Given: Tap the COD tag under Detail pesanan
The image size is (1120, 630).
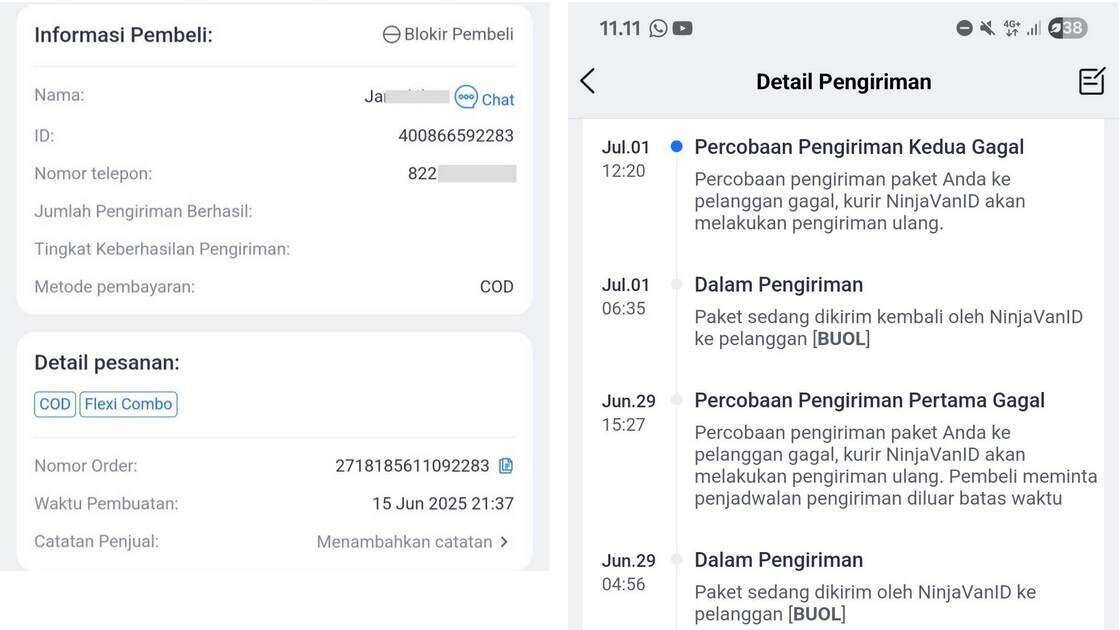Looking at the screenshot, I should tap(55, 404).
